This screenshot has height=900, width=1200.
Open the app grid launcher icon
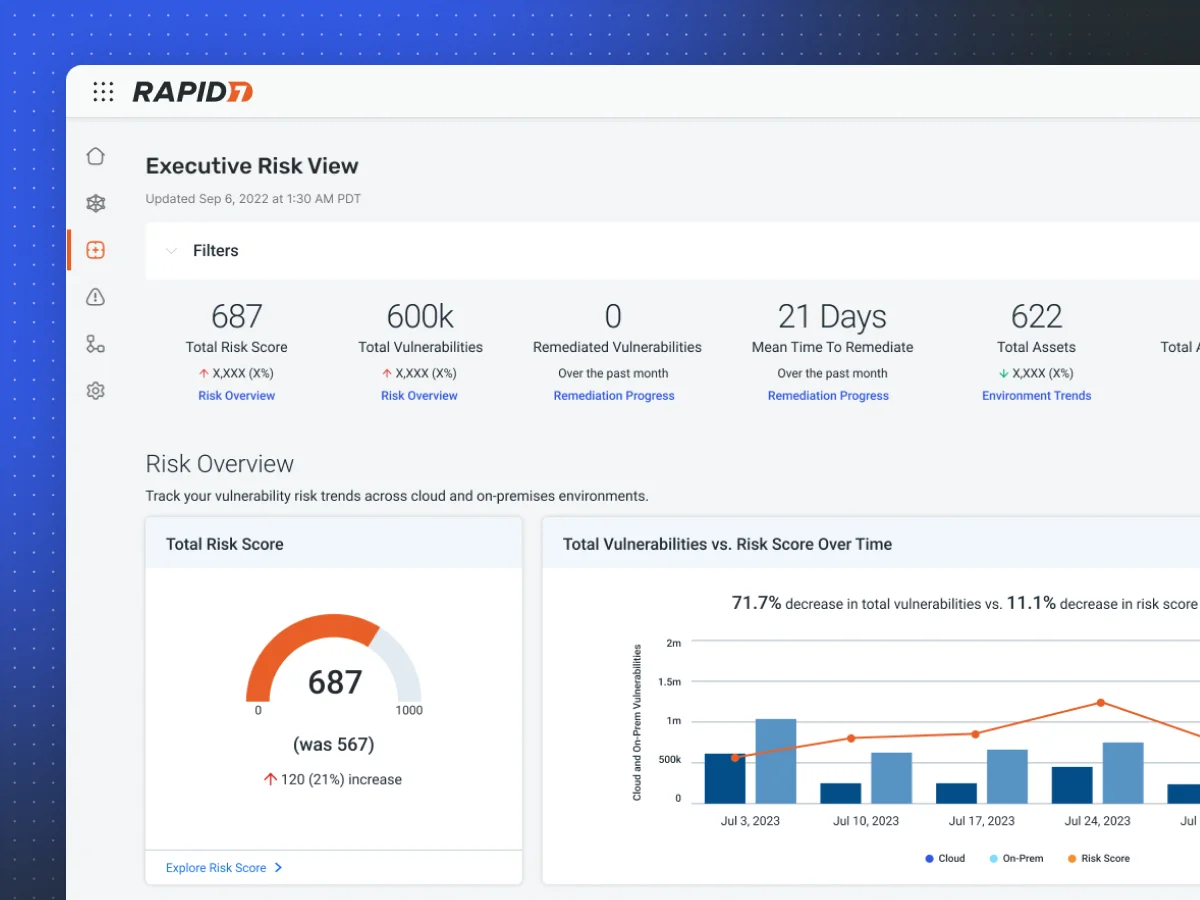tap(103, 92)
